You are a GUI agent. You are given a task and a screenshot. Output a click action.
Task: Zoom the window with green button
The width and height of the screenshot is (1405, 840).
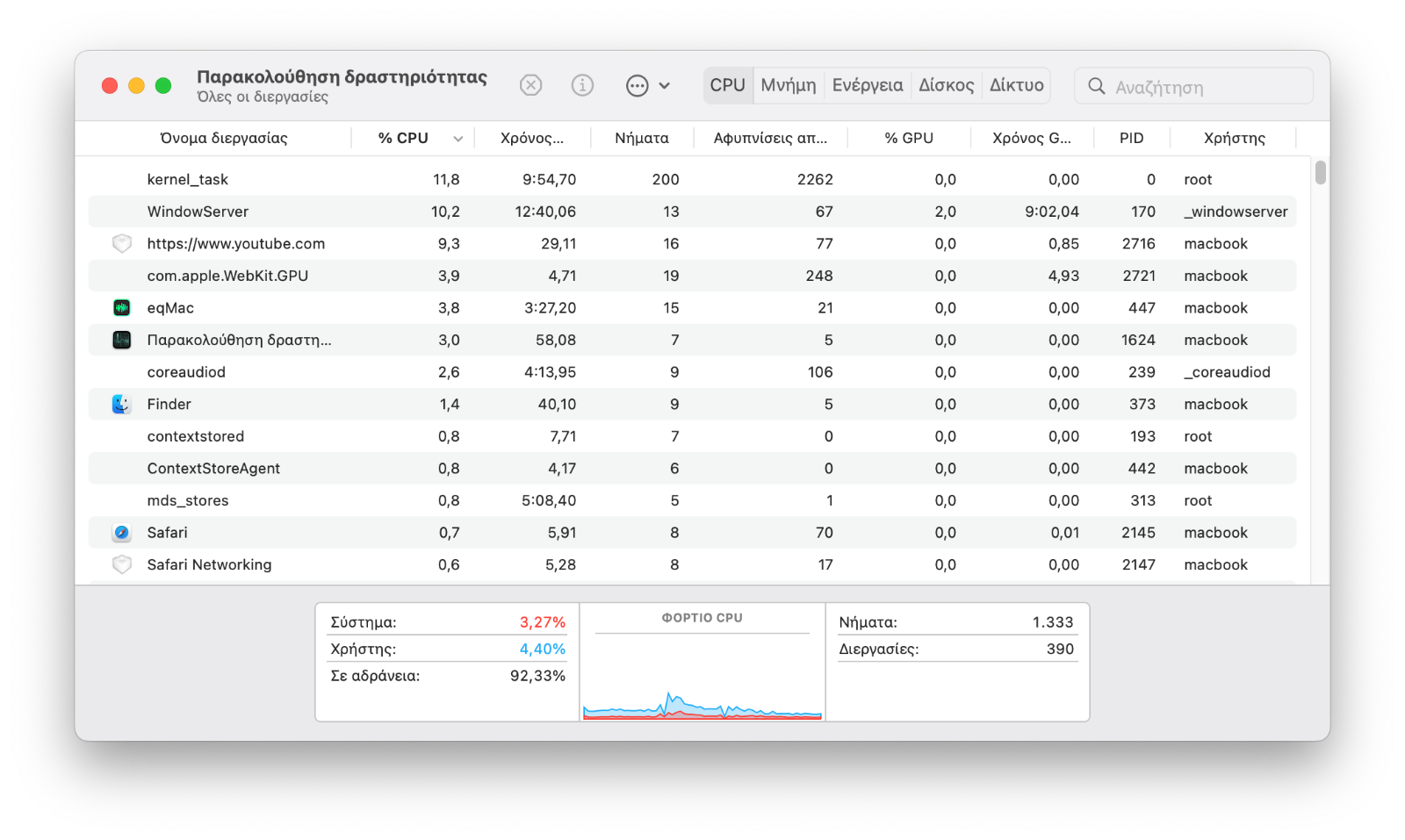click(x=162, y=85)
